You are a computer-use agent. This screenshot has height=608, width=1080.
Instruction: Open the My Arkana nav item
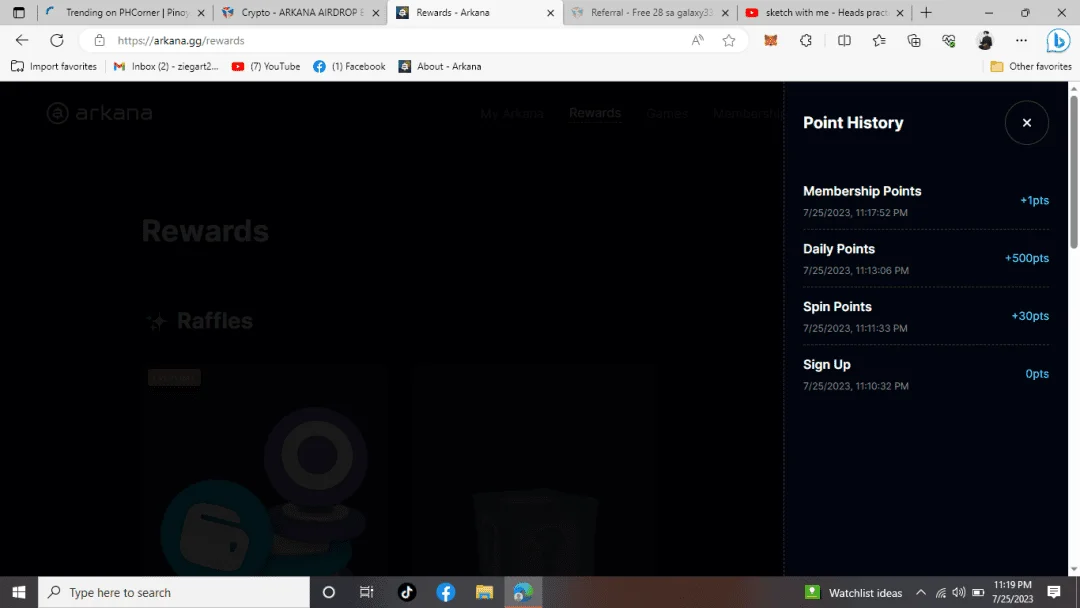pyautogui.click(x=512, y=114)
